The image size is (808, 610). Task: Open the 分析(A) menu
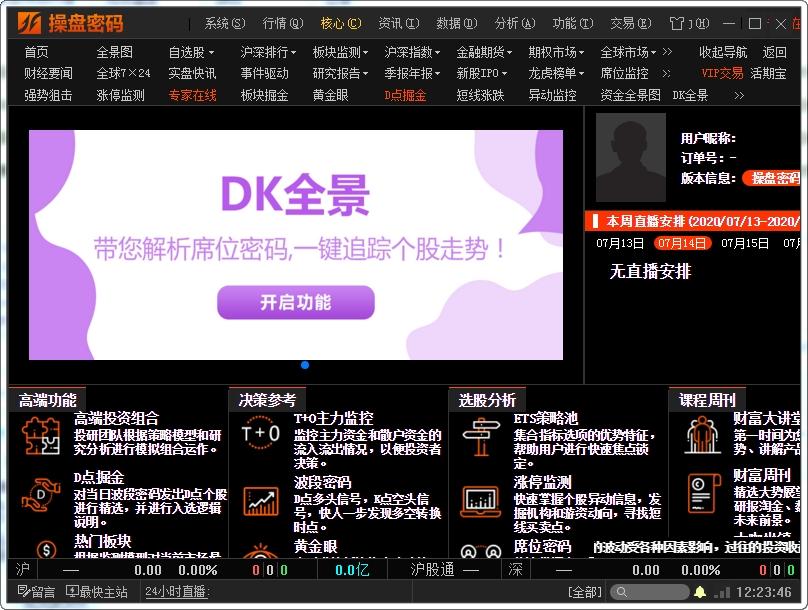[x=515, y=23]
